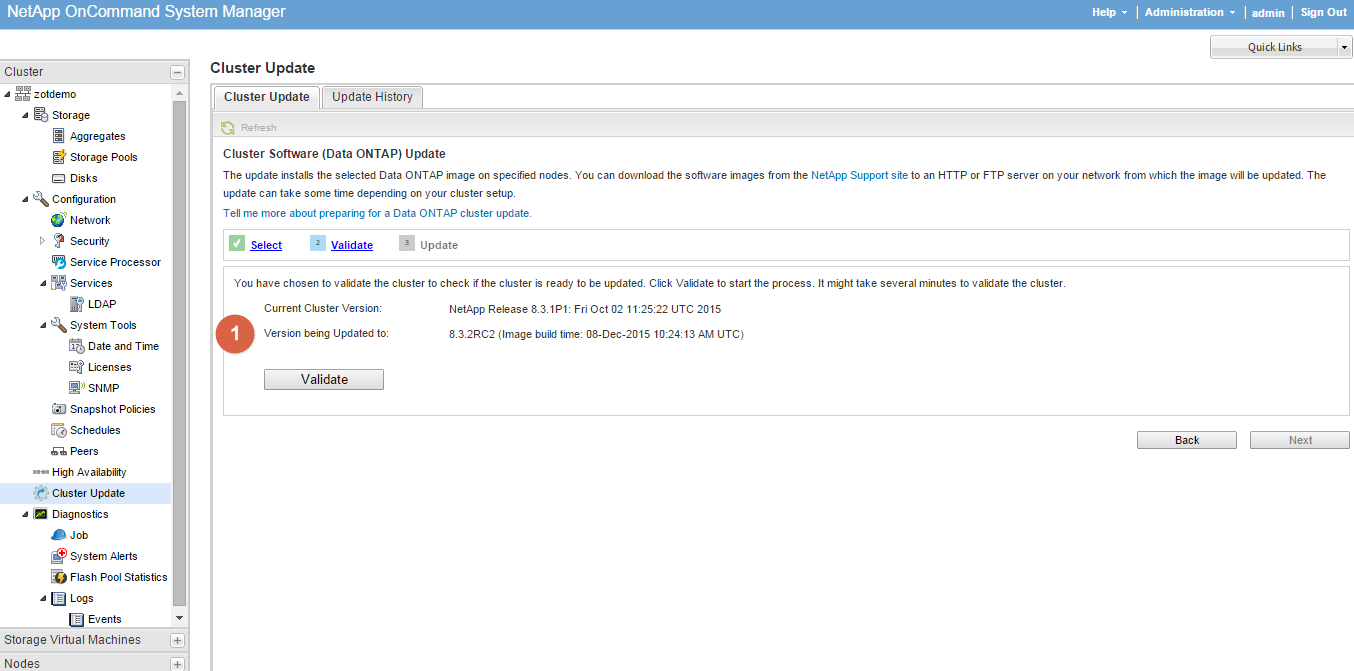1354x671 pixels.
Task: Select the Snapshot Policies tree item
Action: [x=113, y=409]
